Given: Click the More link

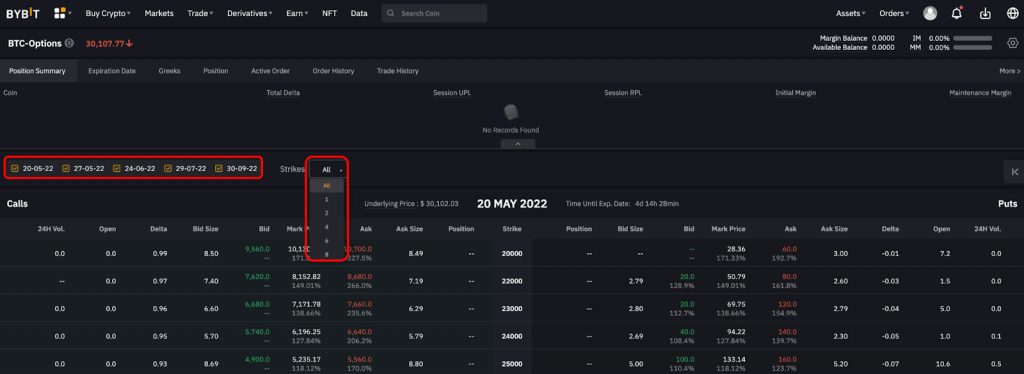Looking at the screenshot, I should pos(1009,70).
